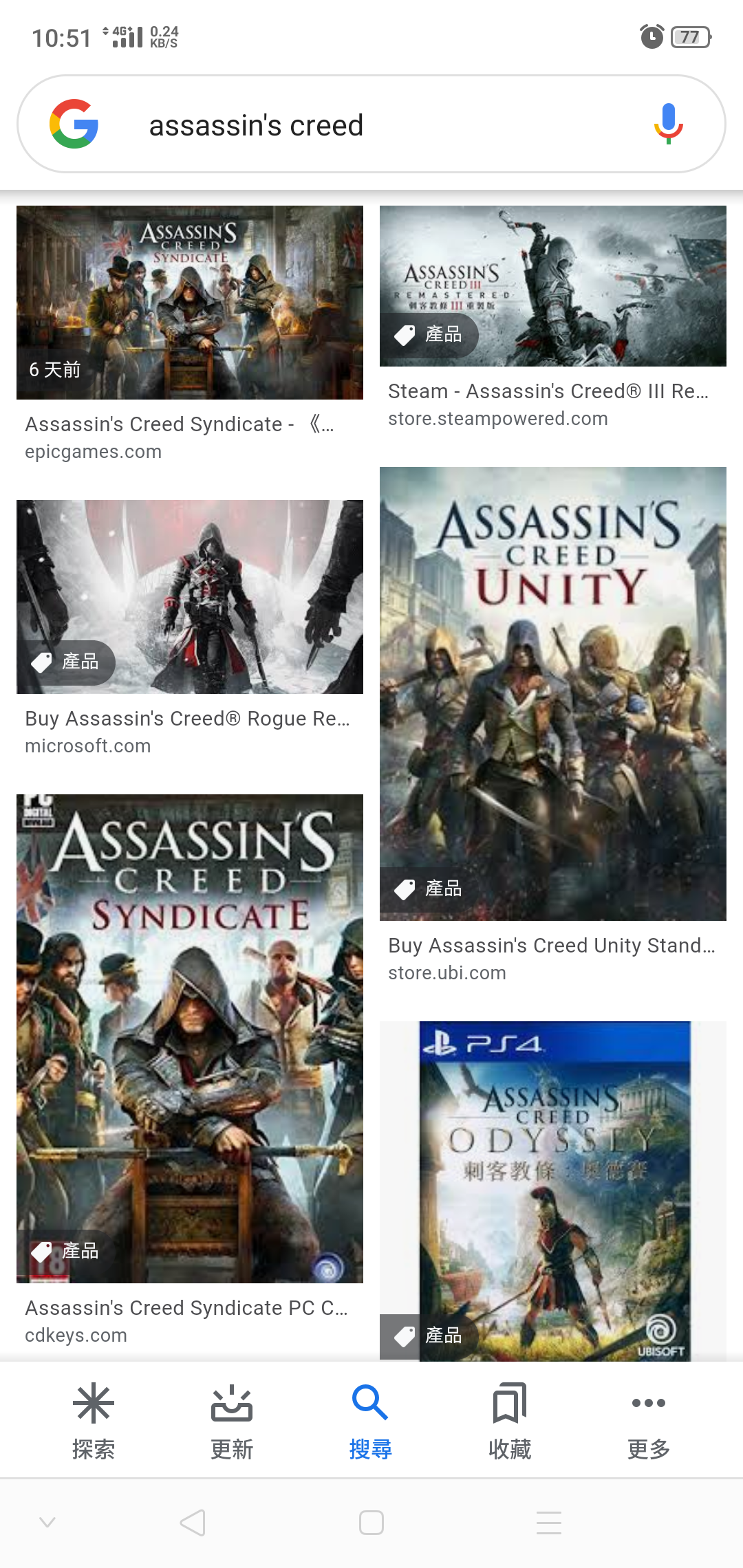
Task: Open Assassin's Creed Rogue microsoft.com image
Action: coord(190,597)
